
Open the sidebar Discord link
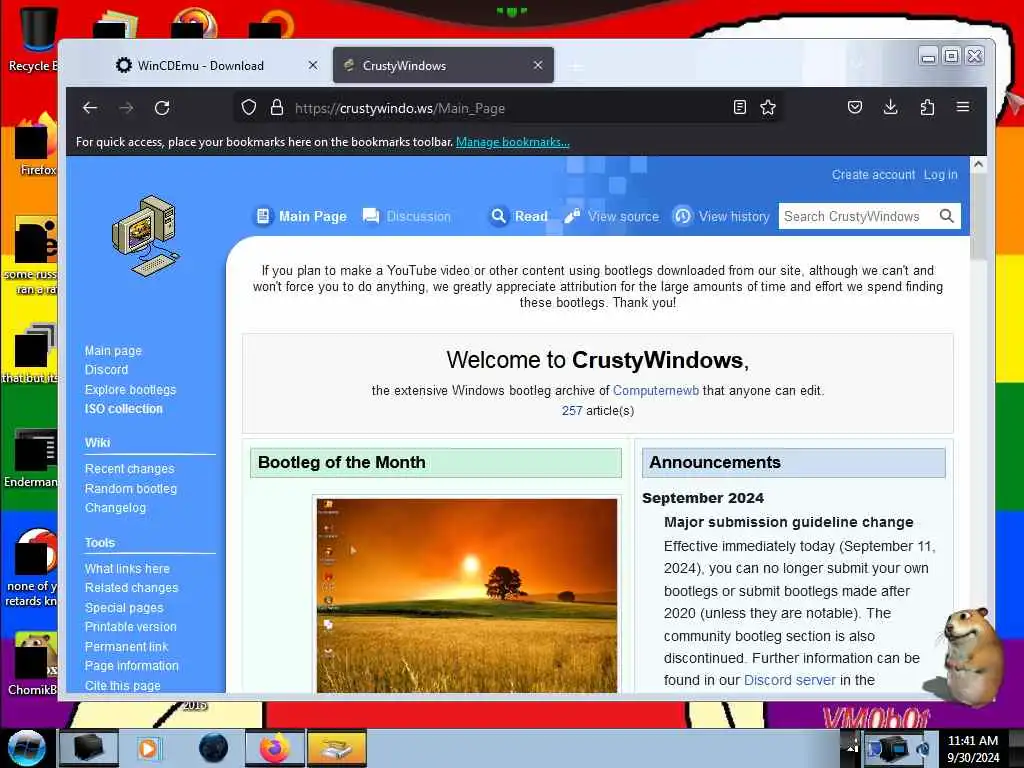point(106,370)
